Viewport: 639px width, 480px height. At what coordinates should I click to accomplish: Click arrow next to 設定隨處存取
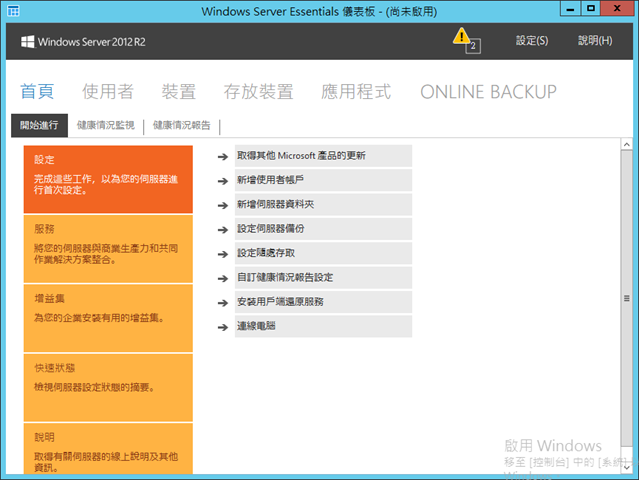pos(223,254)
